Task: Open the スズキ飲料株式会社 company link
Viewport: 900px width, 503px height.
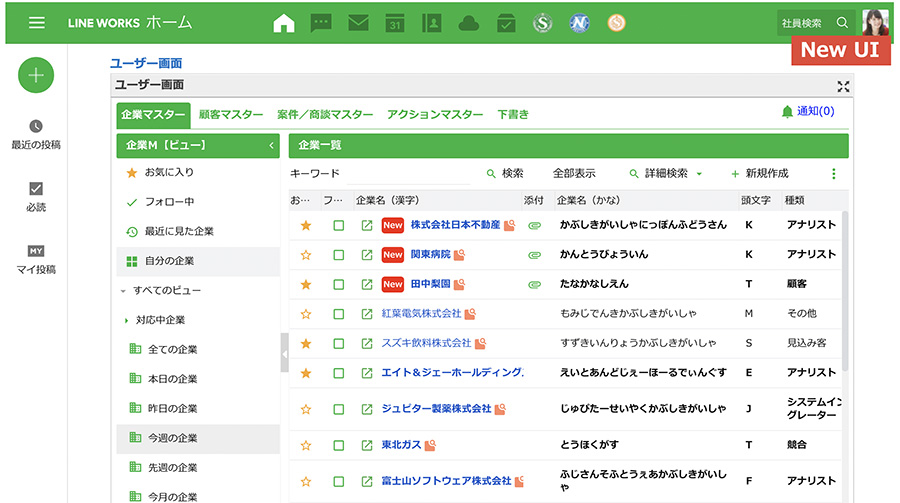Action: [426, 343]
